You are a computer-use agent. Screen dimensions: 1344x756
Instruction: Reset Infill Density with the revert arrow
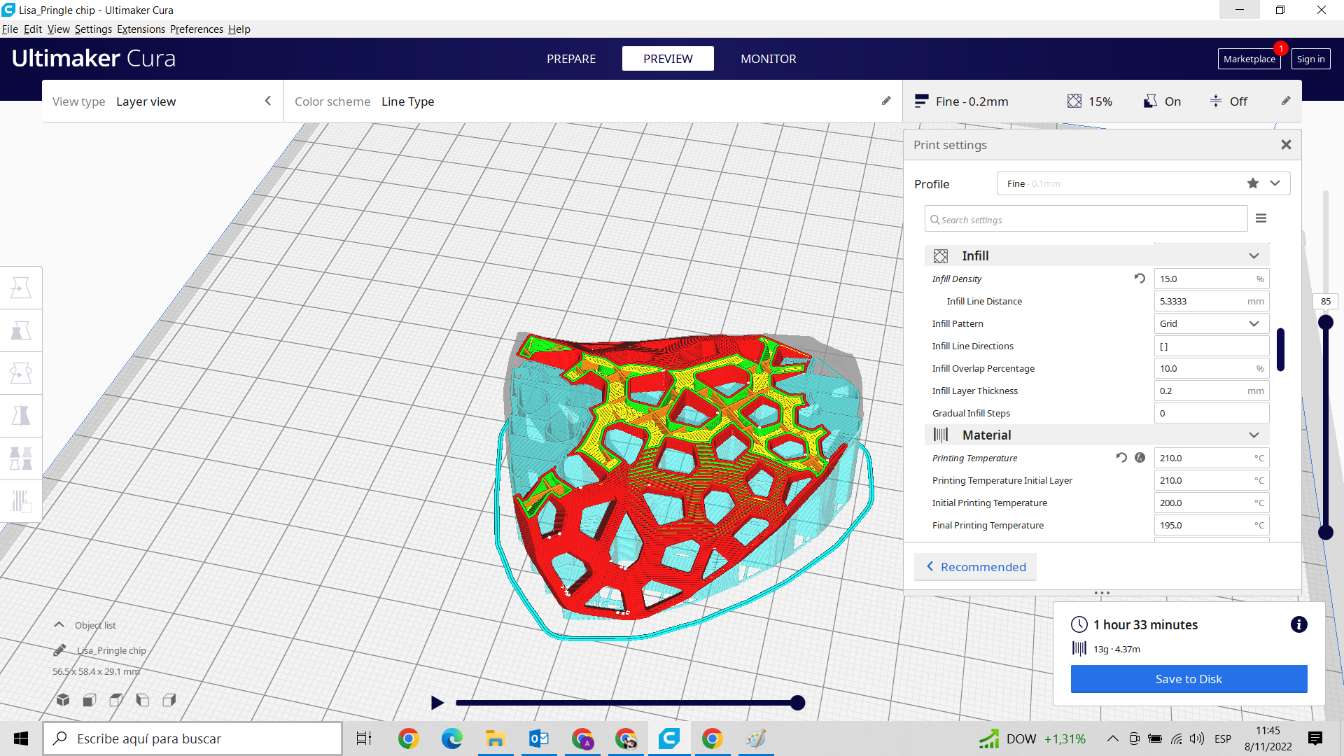point(1139,279)
